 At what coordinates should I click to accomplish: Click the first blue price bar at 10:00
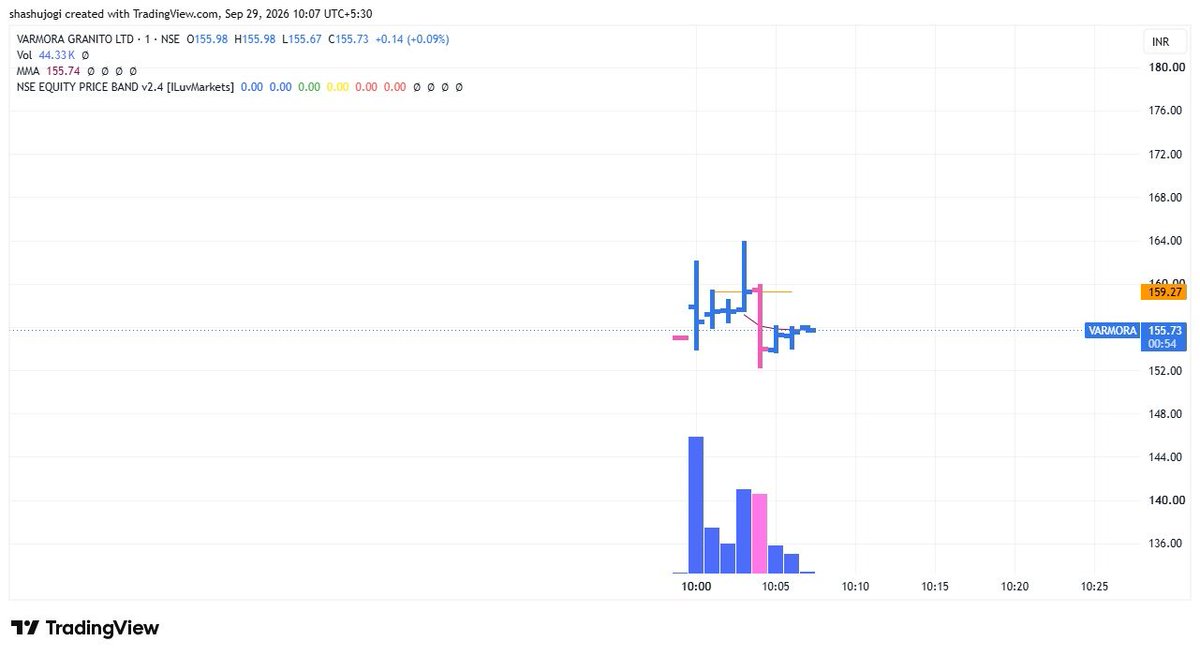tap(696, 306)
